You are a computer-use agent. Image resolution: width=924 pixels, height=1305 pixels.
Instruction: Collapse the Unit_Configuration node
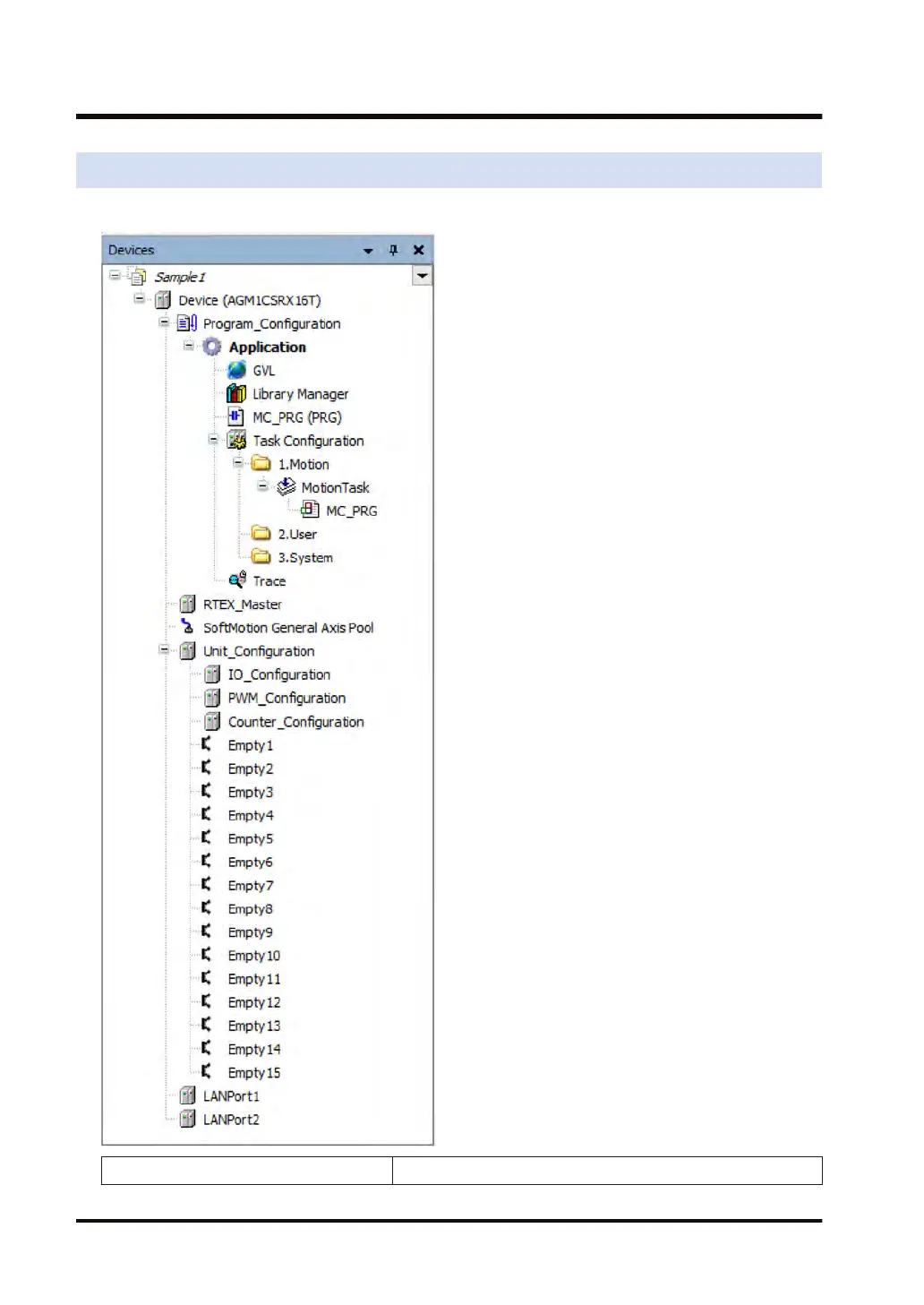(x=165, y=649)
